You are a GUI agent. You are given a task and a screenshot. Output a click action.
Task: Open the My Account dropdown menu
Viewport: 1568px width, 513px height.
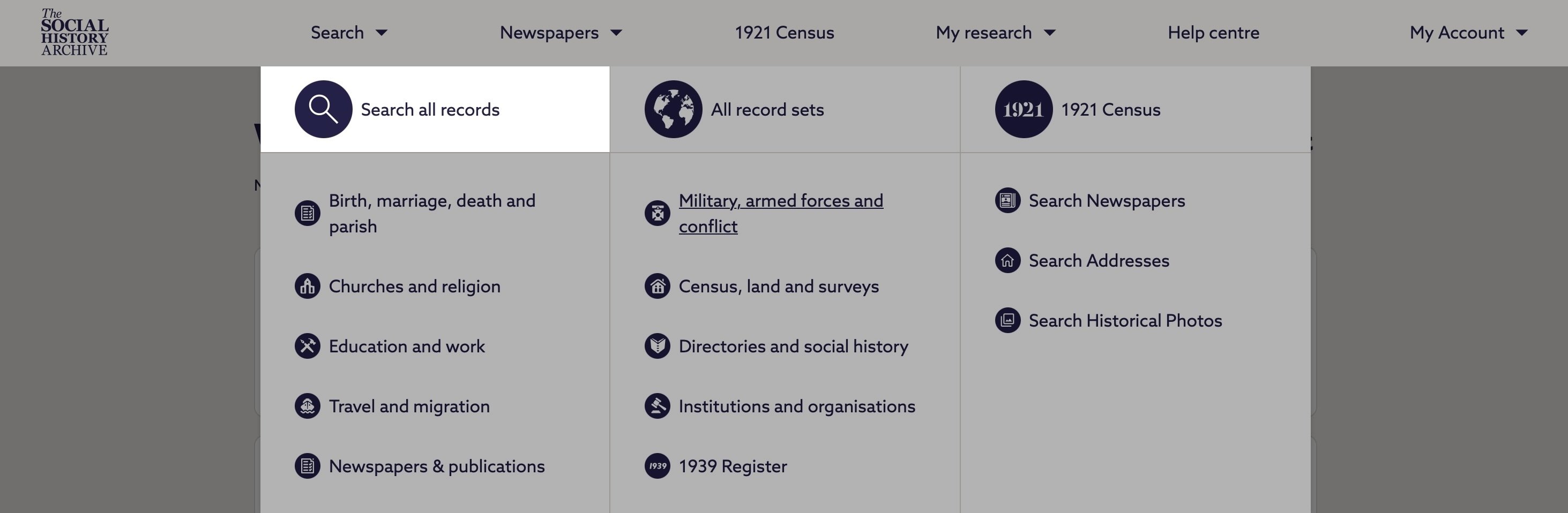point(1468,33)
